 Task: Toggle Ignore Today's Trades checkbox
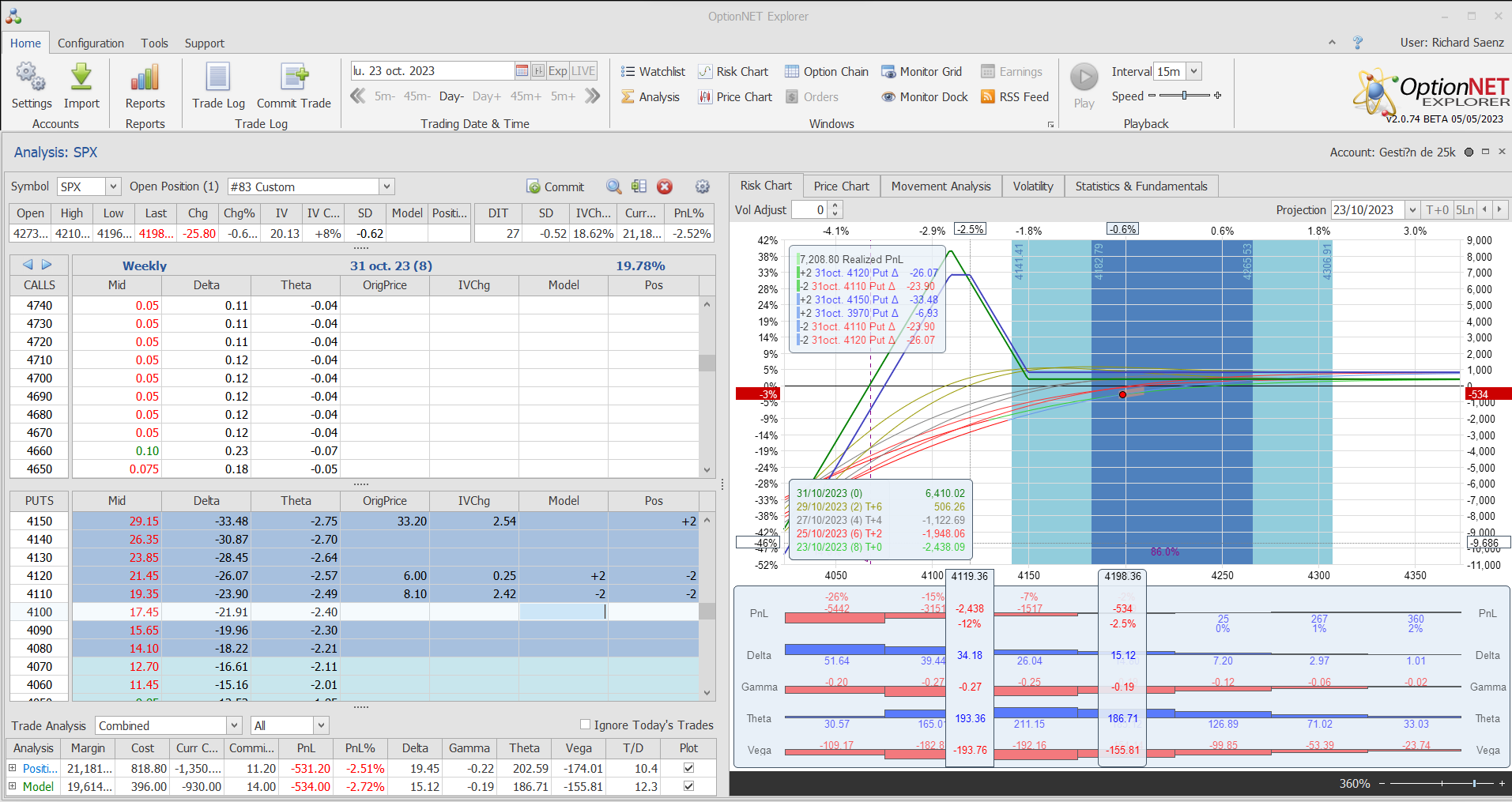[x=585, y=725]
